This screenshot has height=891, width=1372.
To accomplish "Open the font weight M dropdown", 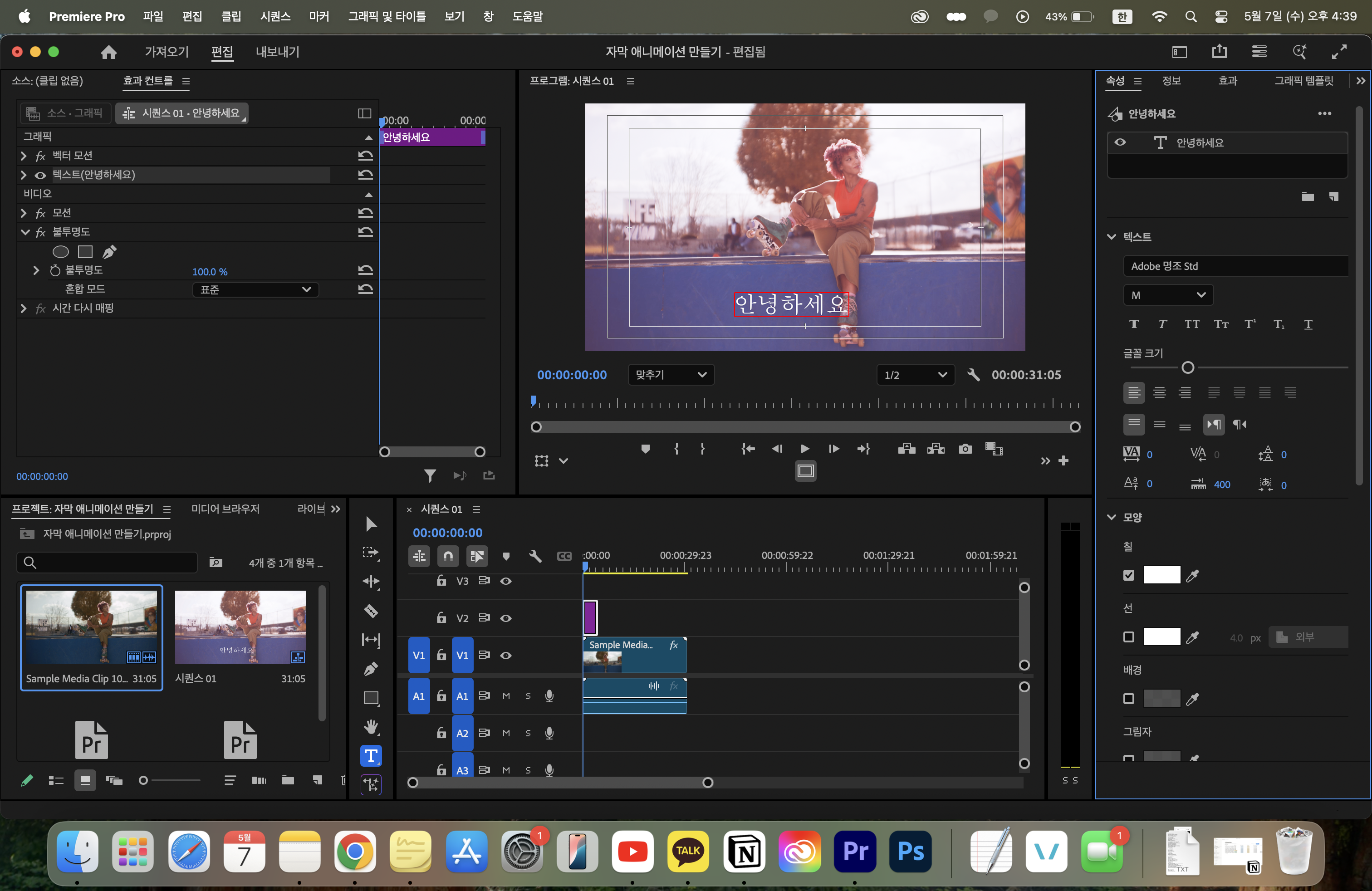I will pos(1168,295).
